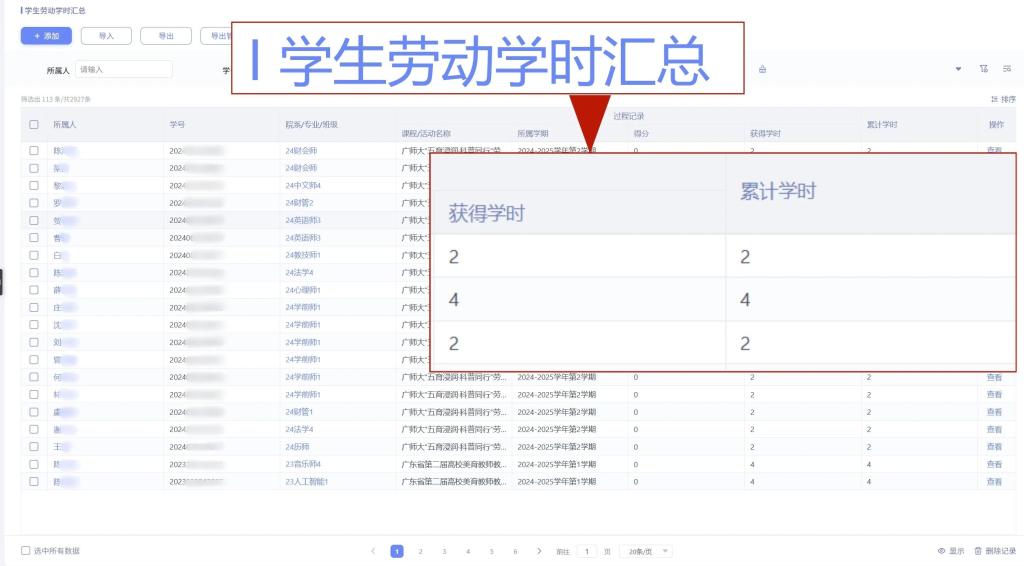The height and width of the screenshot is (566, 1024).
Task: Click the lock icon in filter bar
Action: tap(763, 69)
